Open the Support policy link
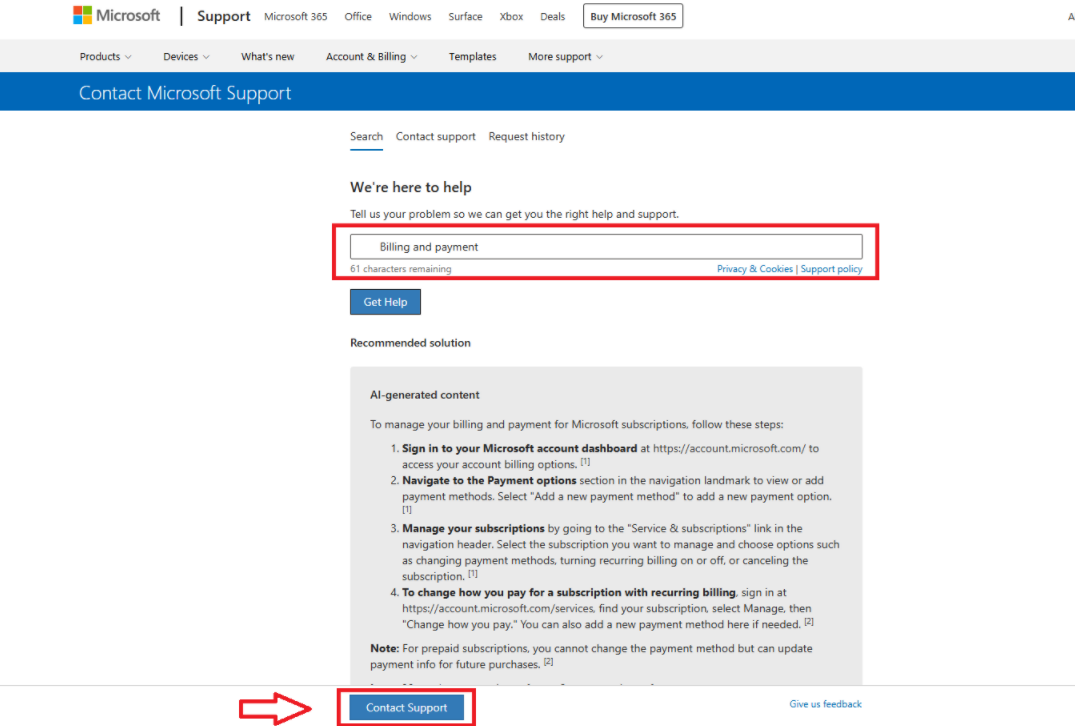The width and height of the screenshot is (1075, 726). pyautogui.click(x=832, y=269)
